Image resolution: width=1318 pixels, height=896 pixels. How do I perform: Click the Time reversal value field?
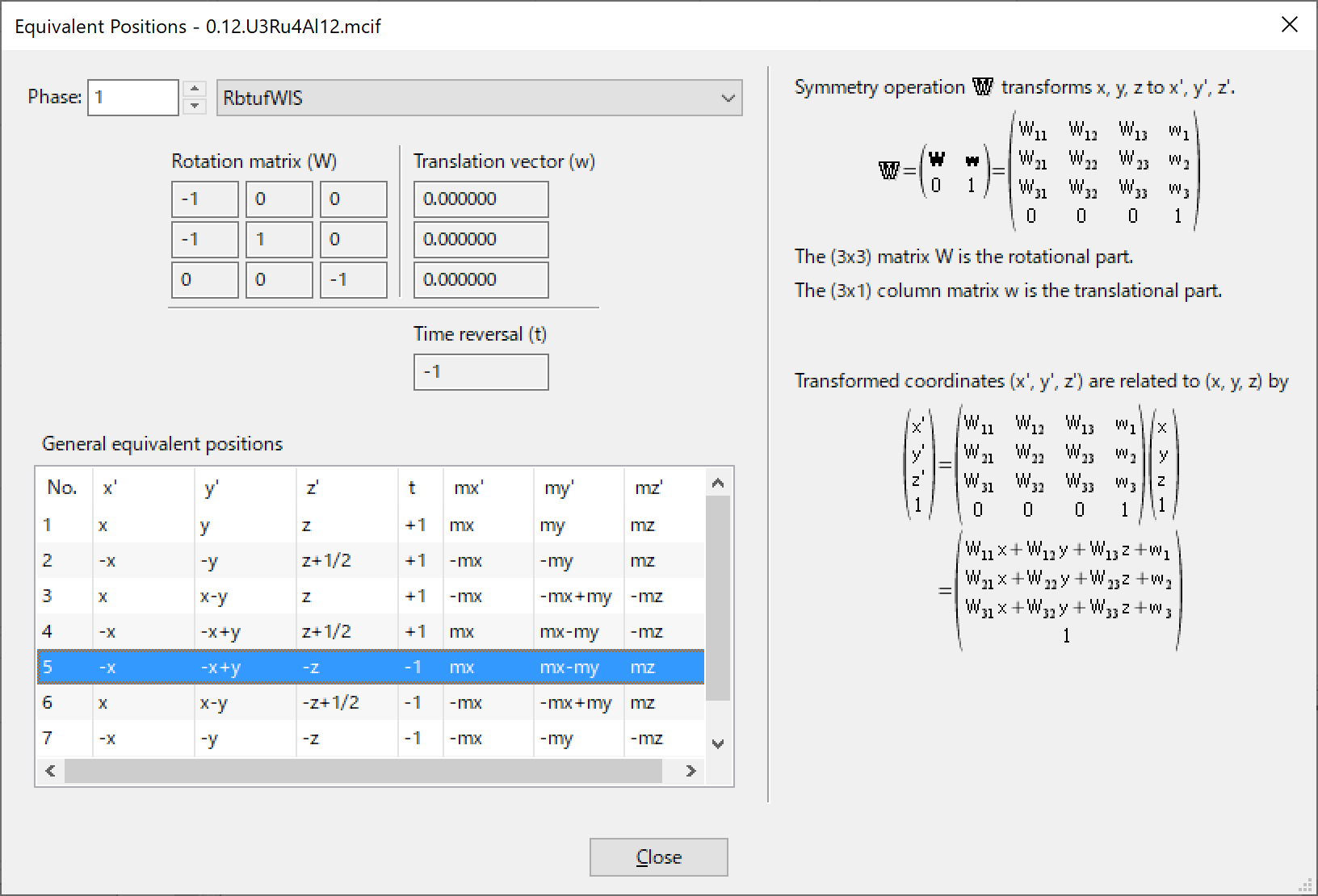point(481,372)
